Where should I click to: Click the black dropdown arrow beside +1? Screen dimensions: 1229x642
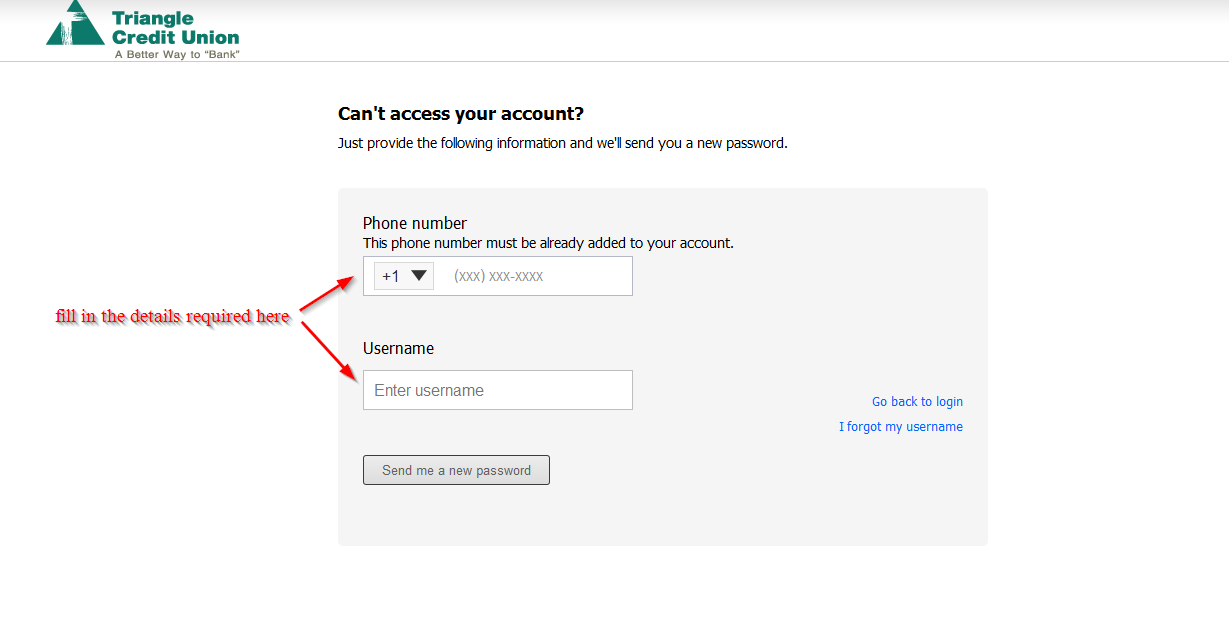(419, 275)
